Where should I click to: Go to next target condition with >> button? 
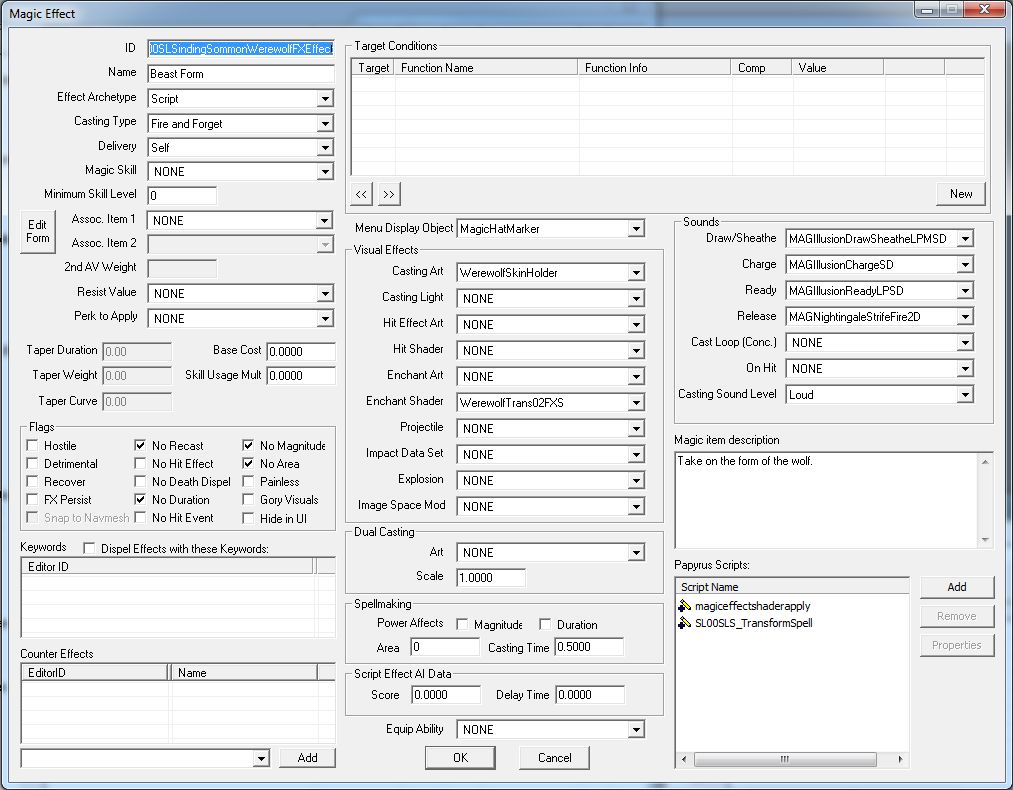389,194
